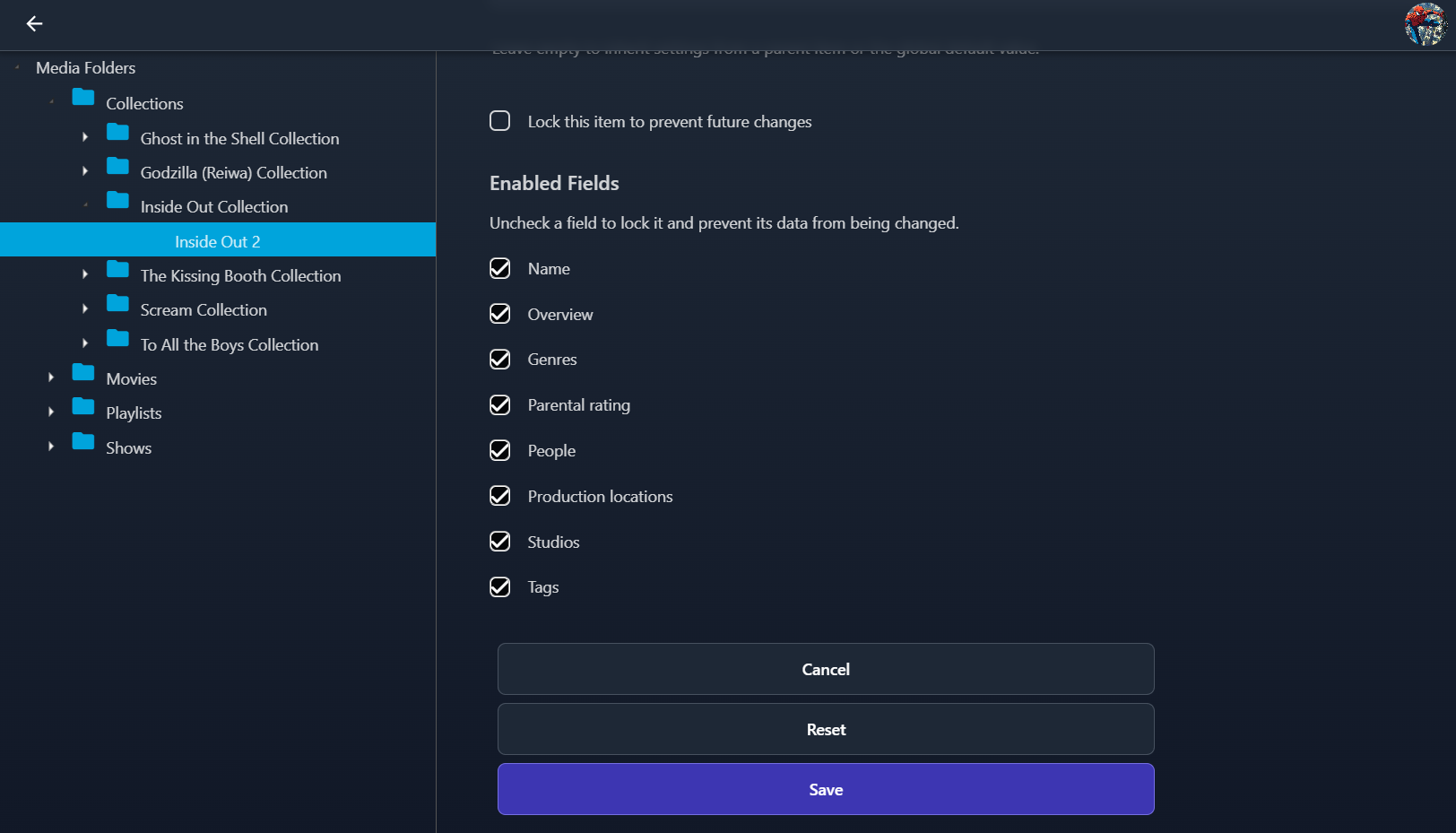
Task: Click the Collections folder icon
Action: [x=83, y=97]
